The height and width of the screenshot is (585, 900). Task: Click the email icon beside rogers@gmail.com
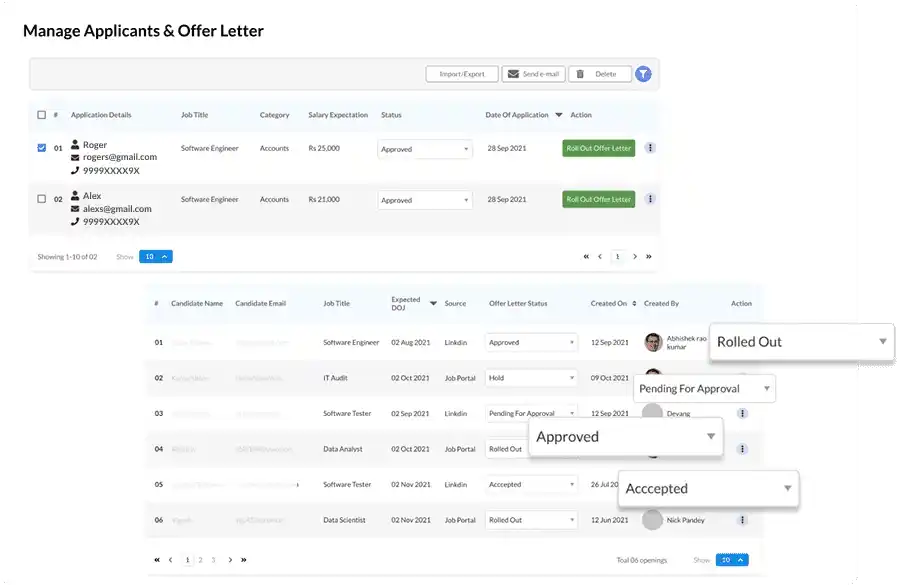click(74, 159)
